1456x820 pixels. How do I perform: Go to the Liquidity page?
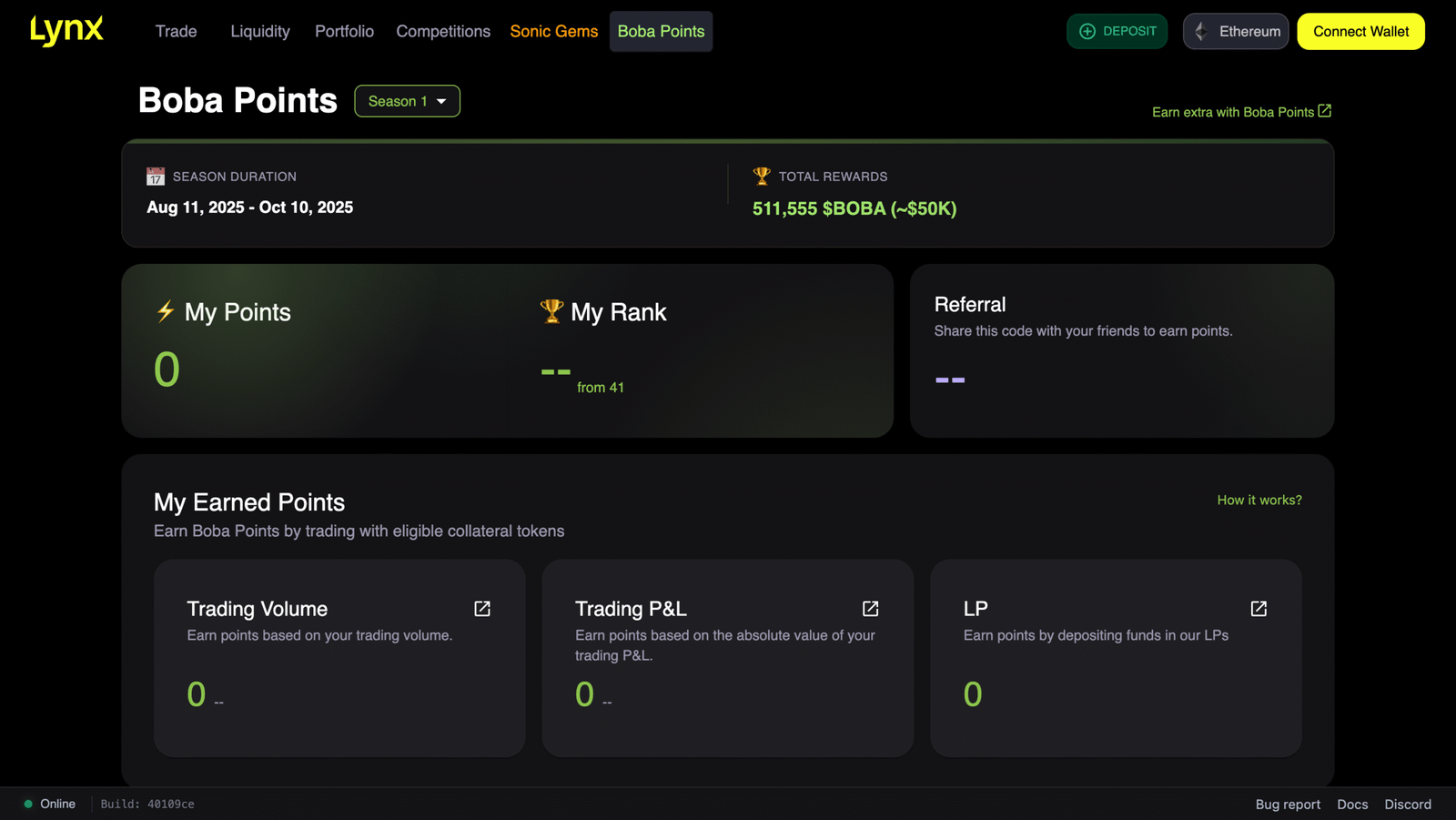click(x=260, y=31)
